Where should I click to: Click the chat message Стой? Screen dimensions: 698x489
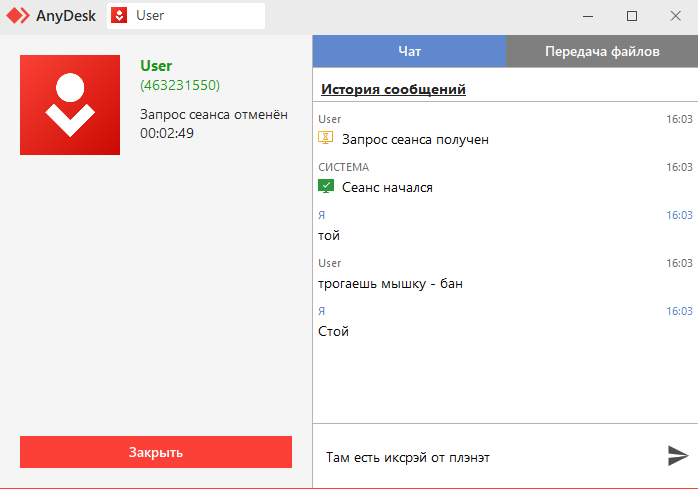point(333,331)
